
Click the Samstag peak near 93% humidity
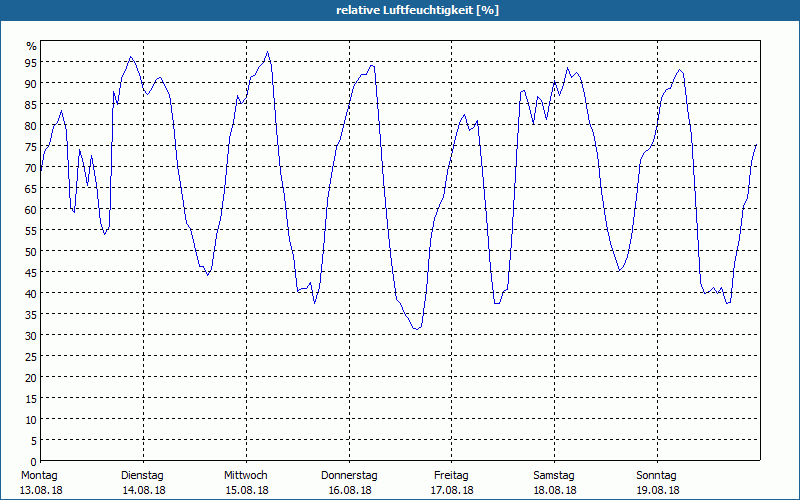click(567, 68)
